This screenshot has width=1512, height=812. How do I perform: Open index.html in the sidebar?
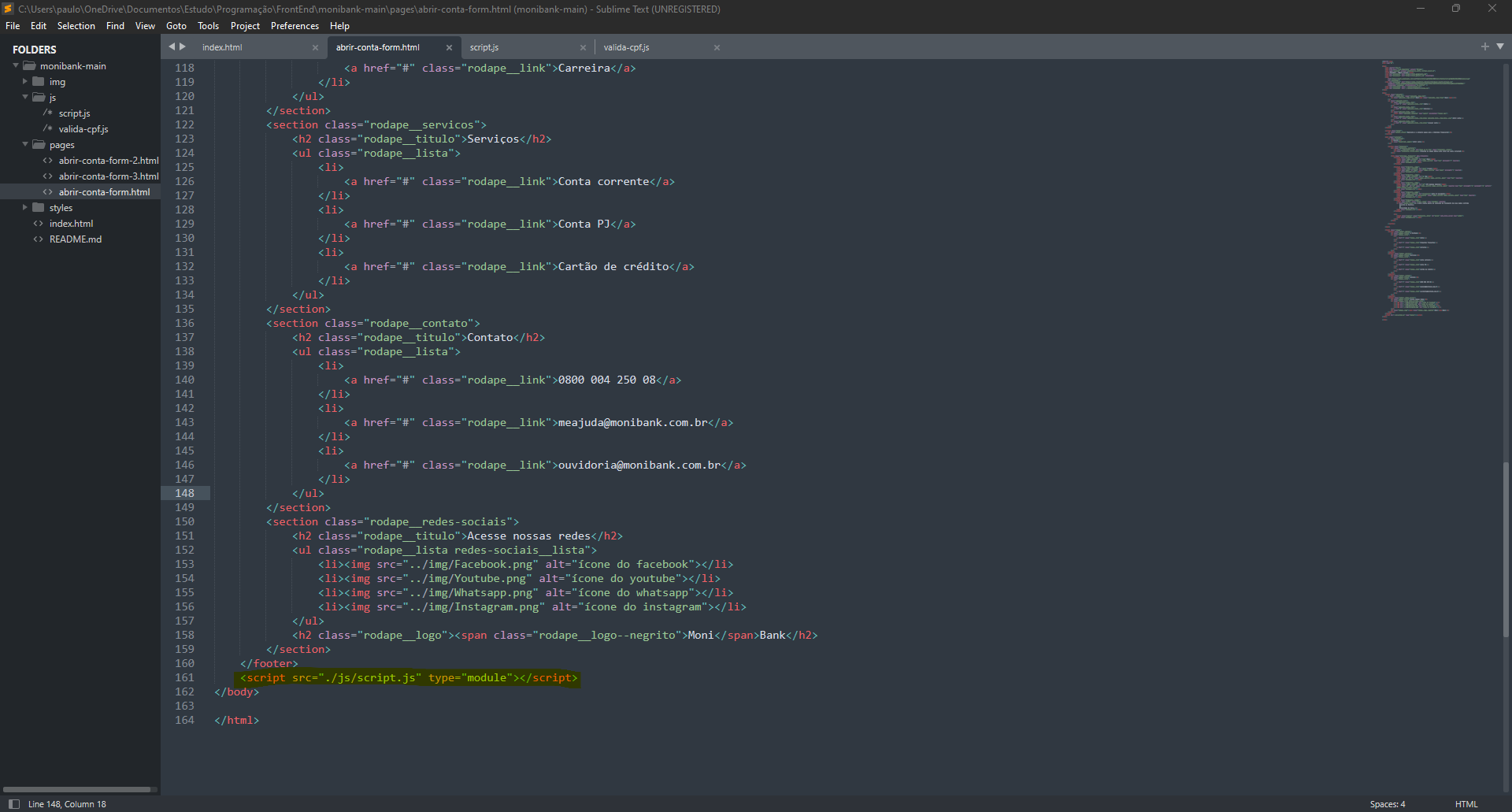pyautogui.click(x=71, y=224)
